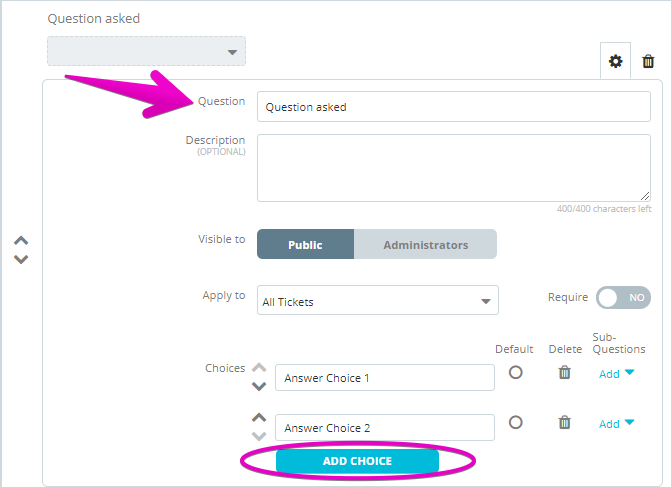Switch visibility to Administrators

tap(425, 244)
